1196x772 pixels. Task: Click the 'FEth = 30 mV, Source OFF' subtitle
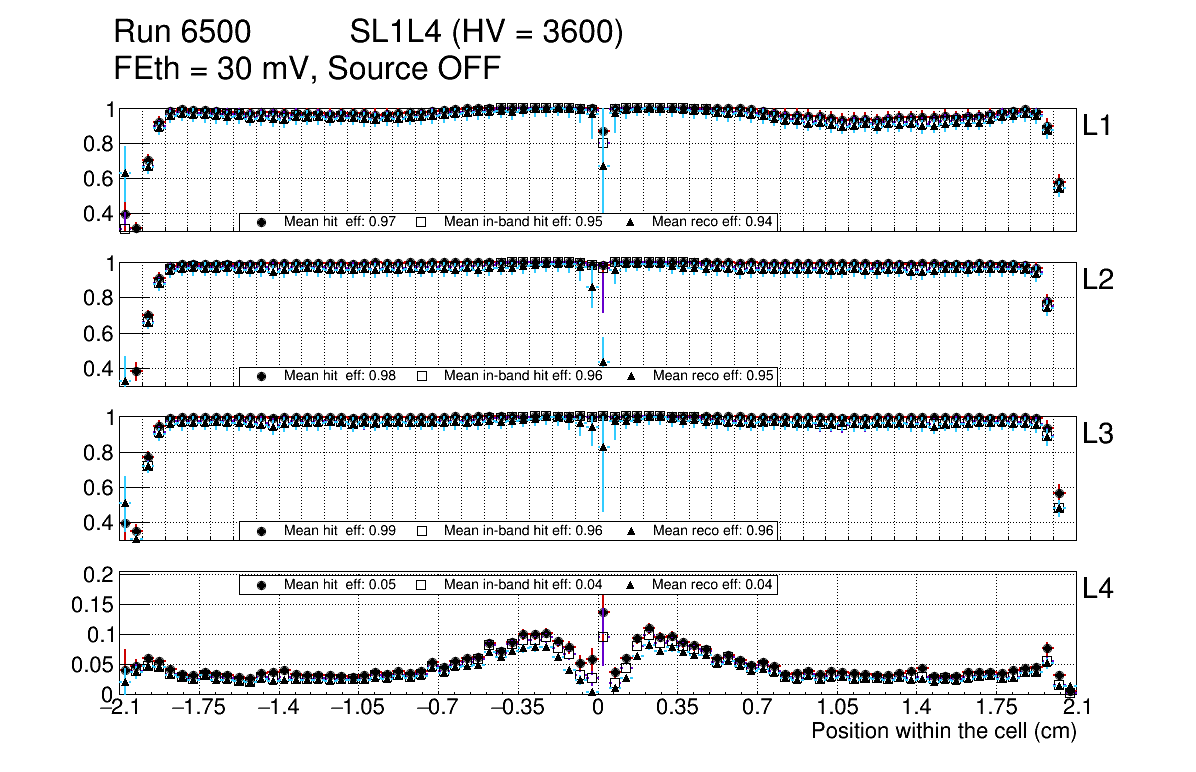coord(307,68)
